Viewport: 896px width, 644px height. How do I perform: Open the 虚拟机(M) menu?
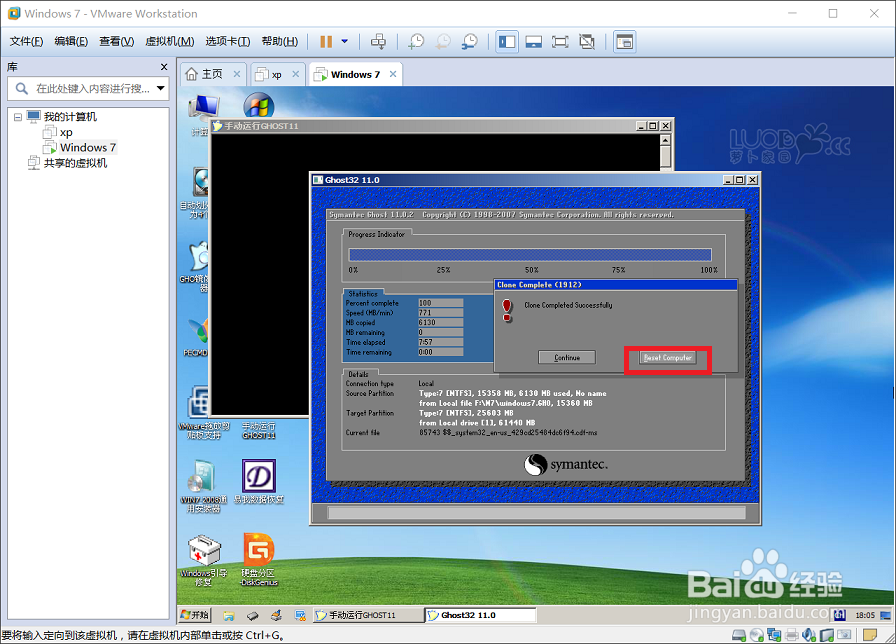point(169,41)
